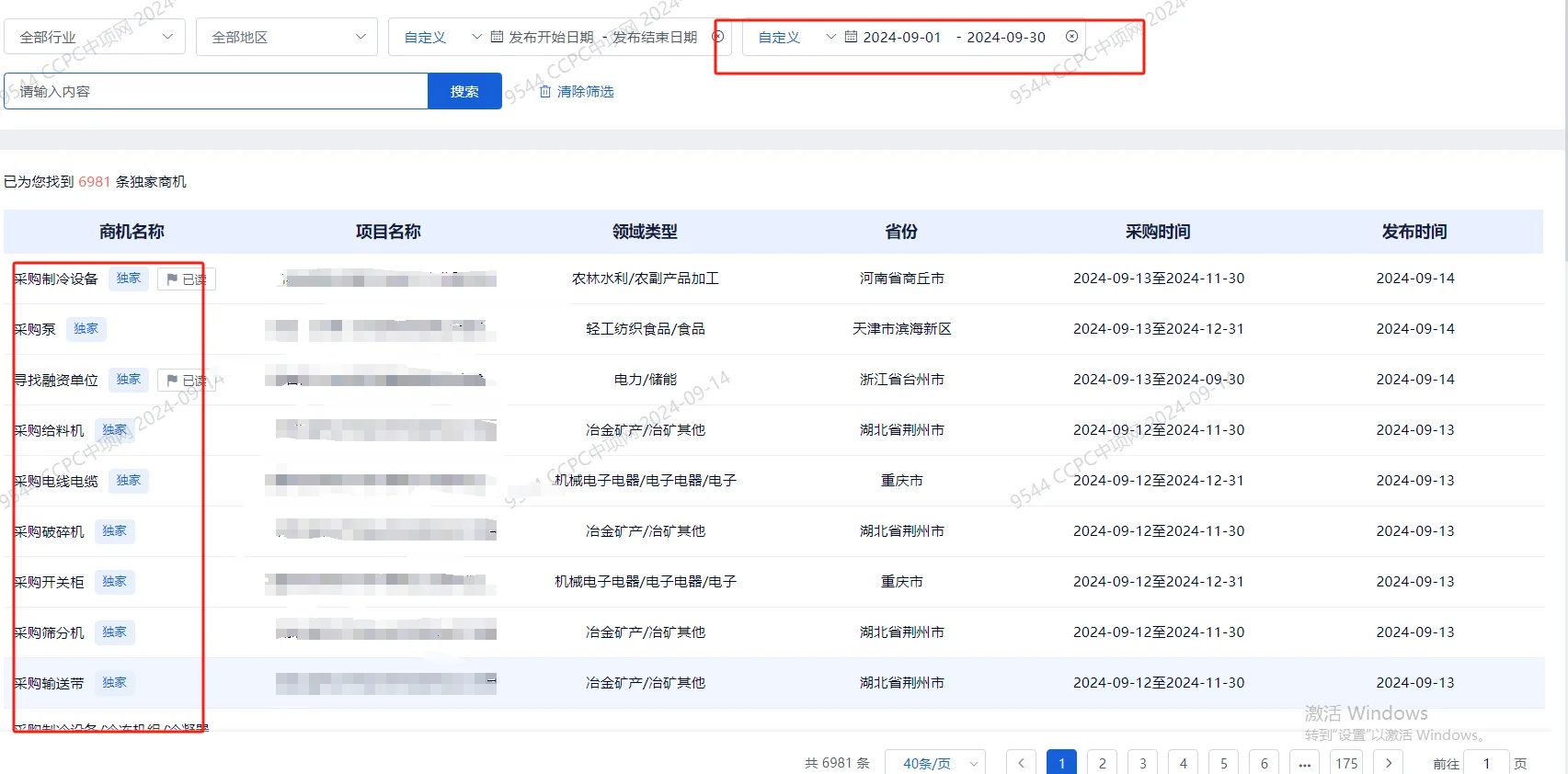Click the 河南省商丘市 province cell

point(901,279)
